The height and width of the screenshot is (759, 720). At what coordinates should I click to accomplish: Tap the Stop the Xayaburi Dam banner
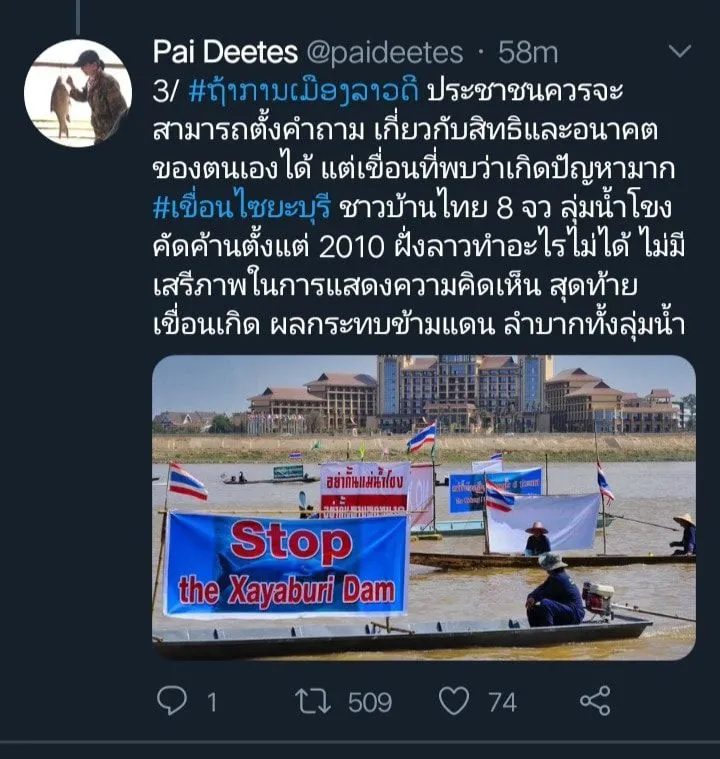click(286, 564)
